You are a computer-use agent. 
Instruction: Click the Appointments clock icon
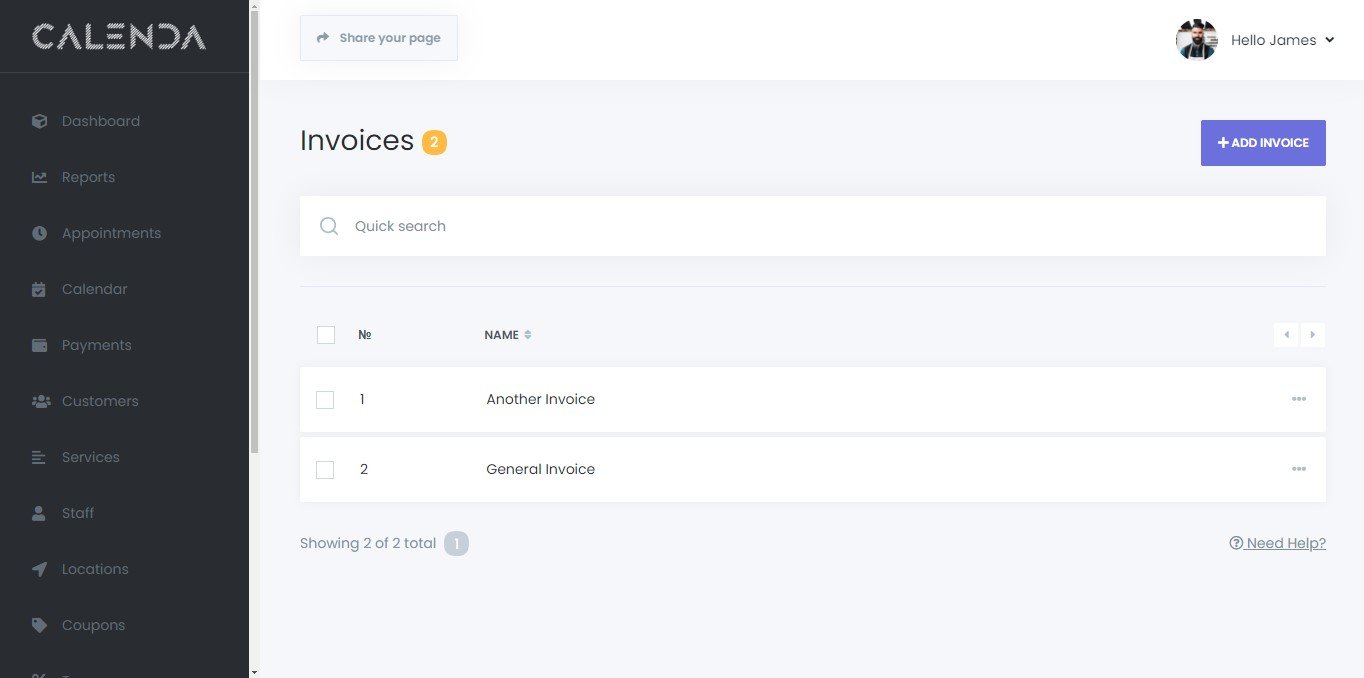coord(40,233)
